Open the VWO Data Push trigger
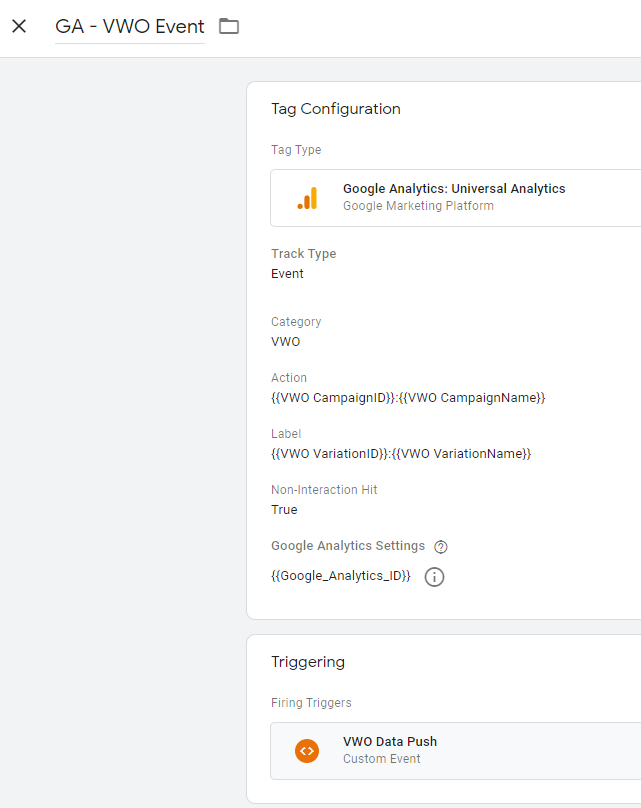The image size is (641, 808). [x=456, y=751]
